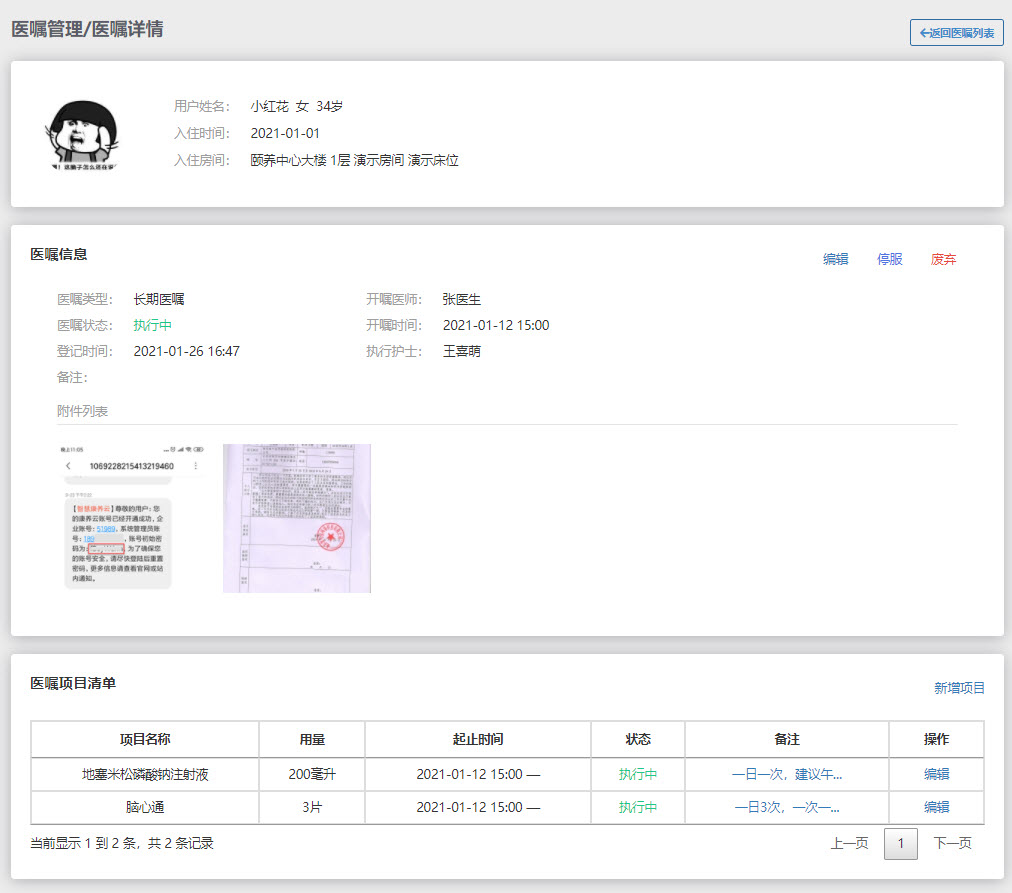Click 编辑 for 地塞米松磷酸钠注射液 row
Viewport: 1012px width, 893px height.
pos(936,774)
